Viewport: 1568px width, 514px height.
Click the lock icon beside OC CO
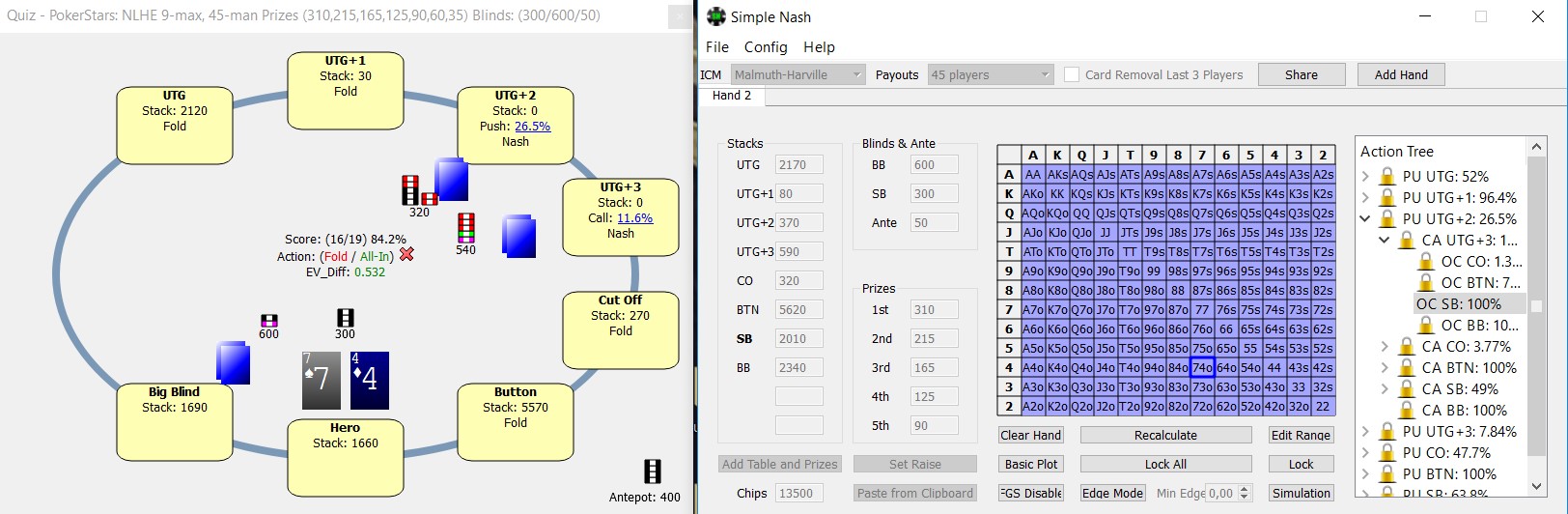click(1425, 261)
